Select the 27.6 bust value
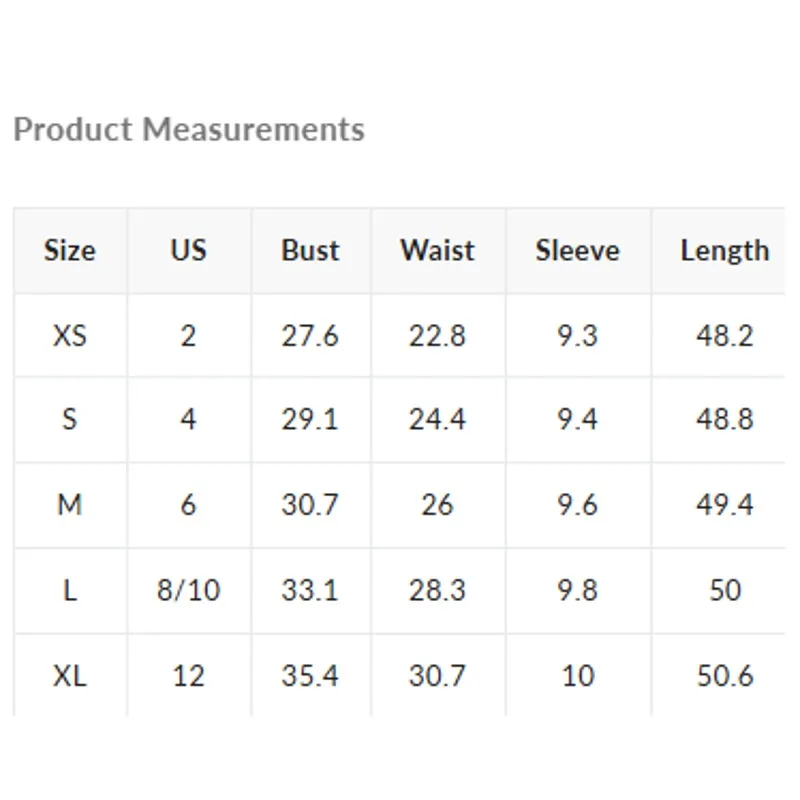The image size is (800, 800). point(310,335)
